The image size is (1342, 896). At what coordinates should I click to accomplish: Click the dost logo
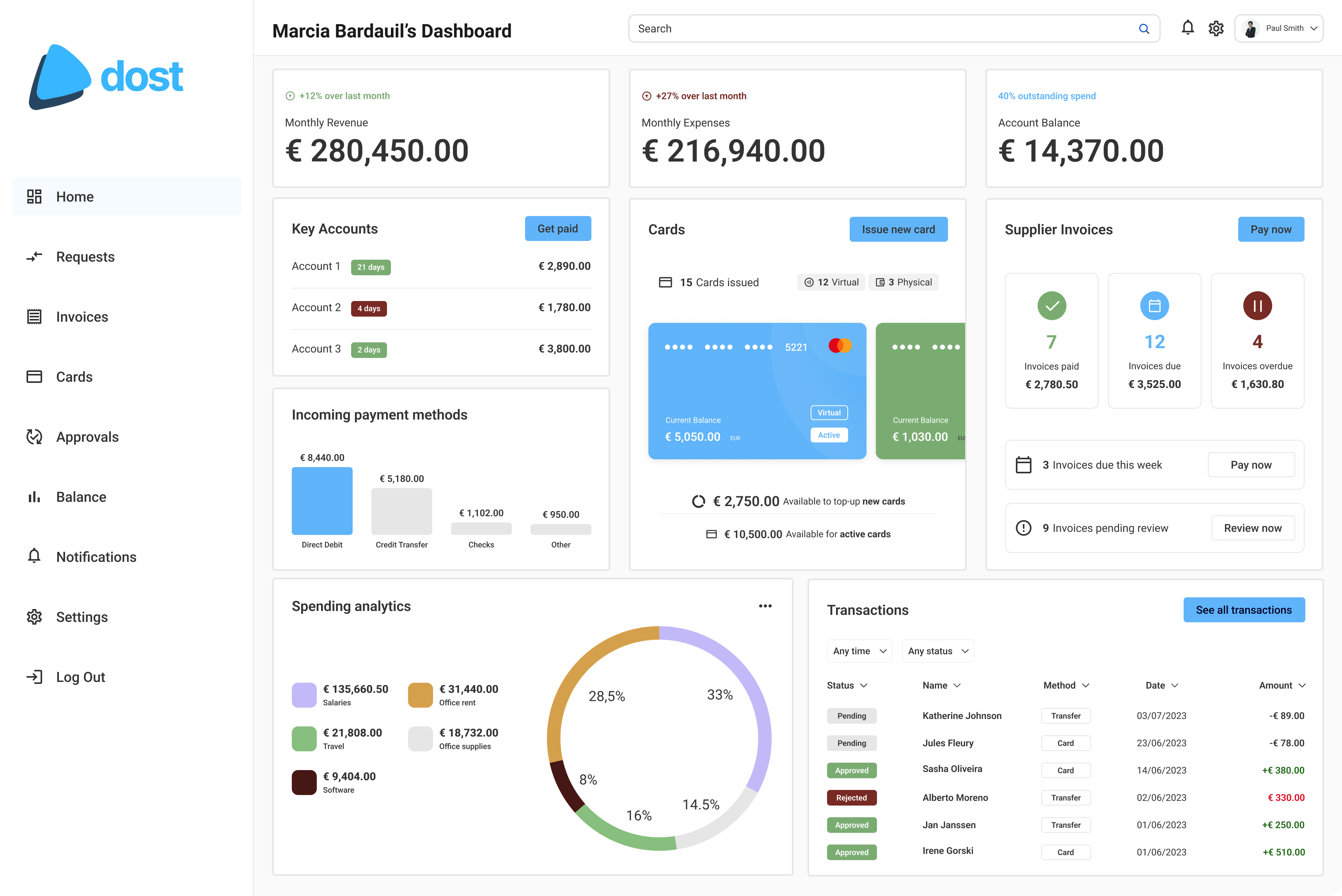(x=106, y=77)
